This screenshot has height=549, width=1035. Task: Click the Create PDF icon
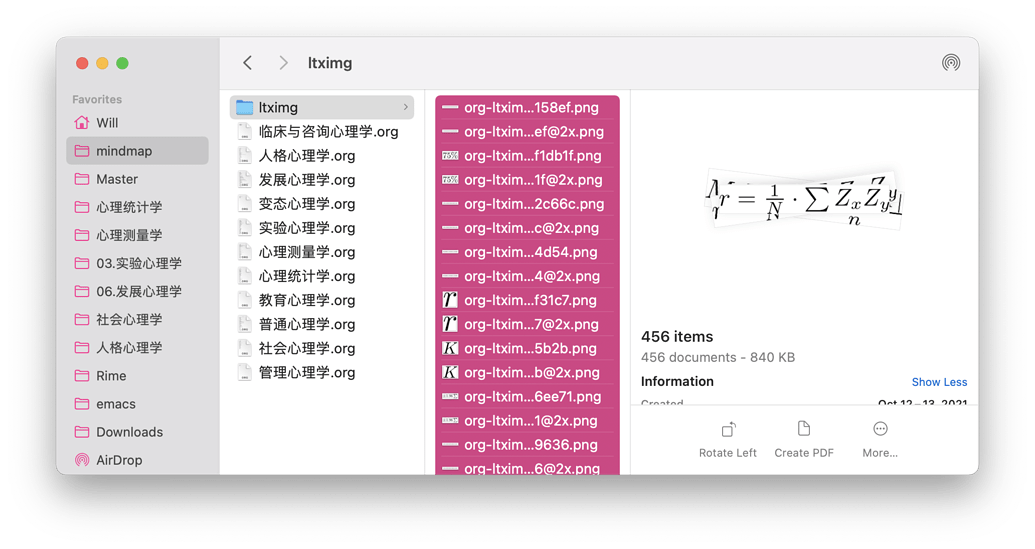(x=803, y=429)
